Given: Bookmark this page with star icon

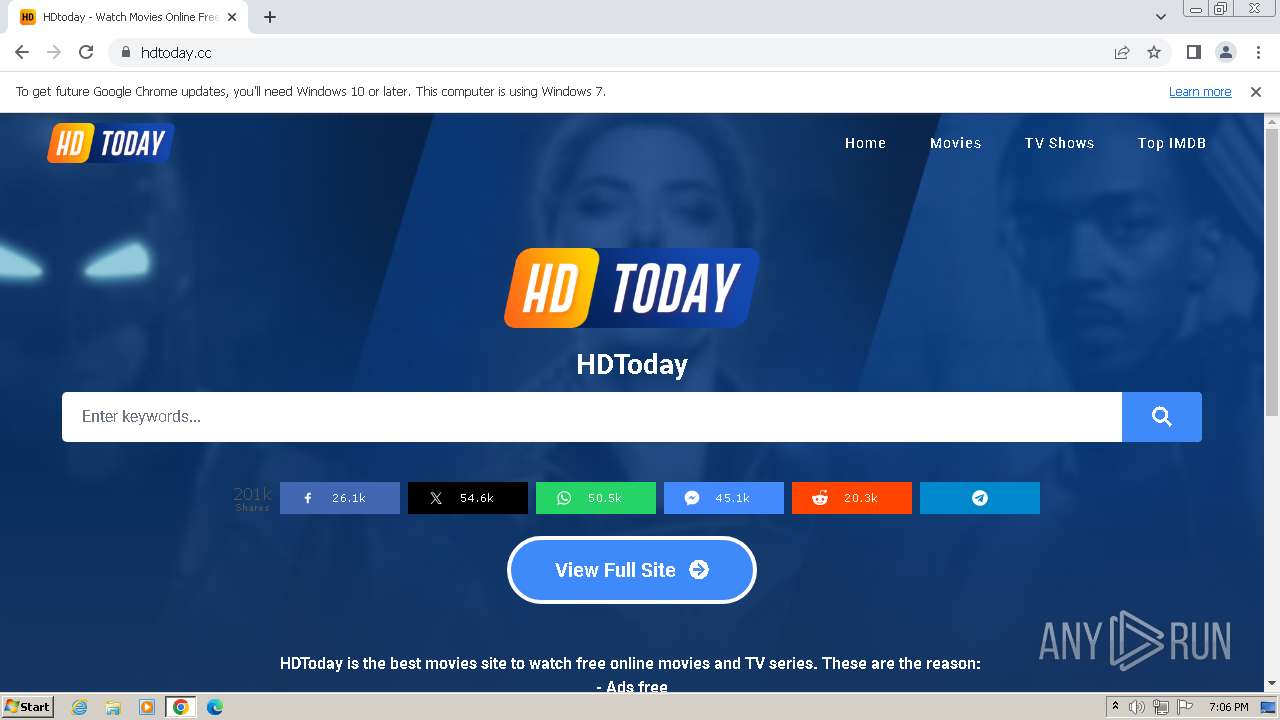Looking at the screenshot, I should coord(1154,52).
